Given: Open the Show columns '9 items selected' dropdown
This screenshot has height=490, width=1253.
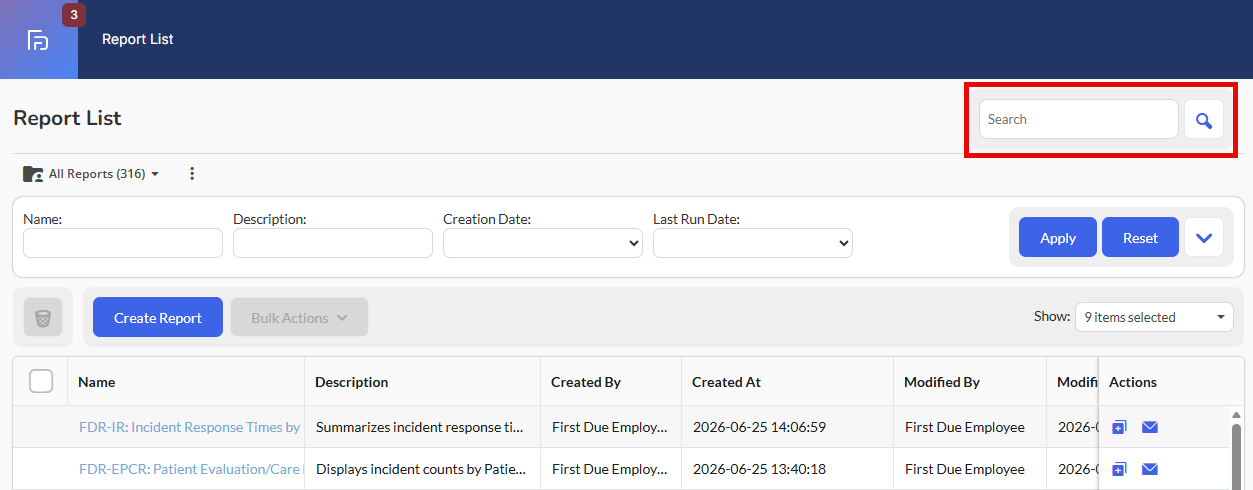Looking at the screenshot, I should (1155, 317).
